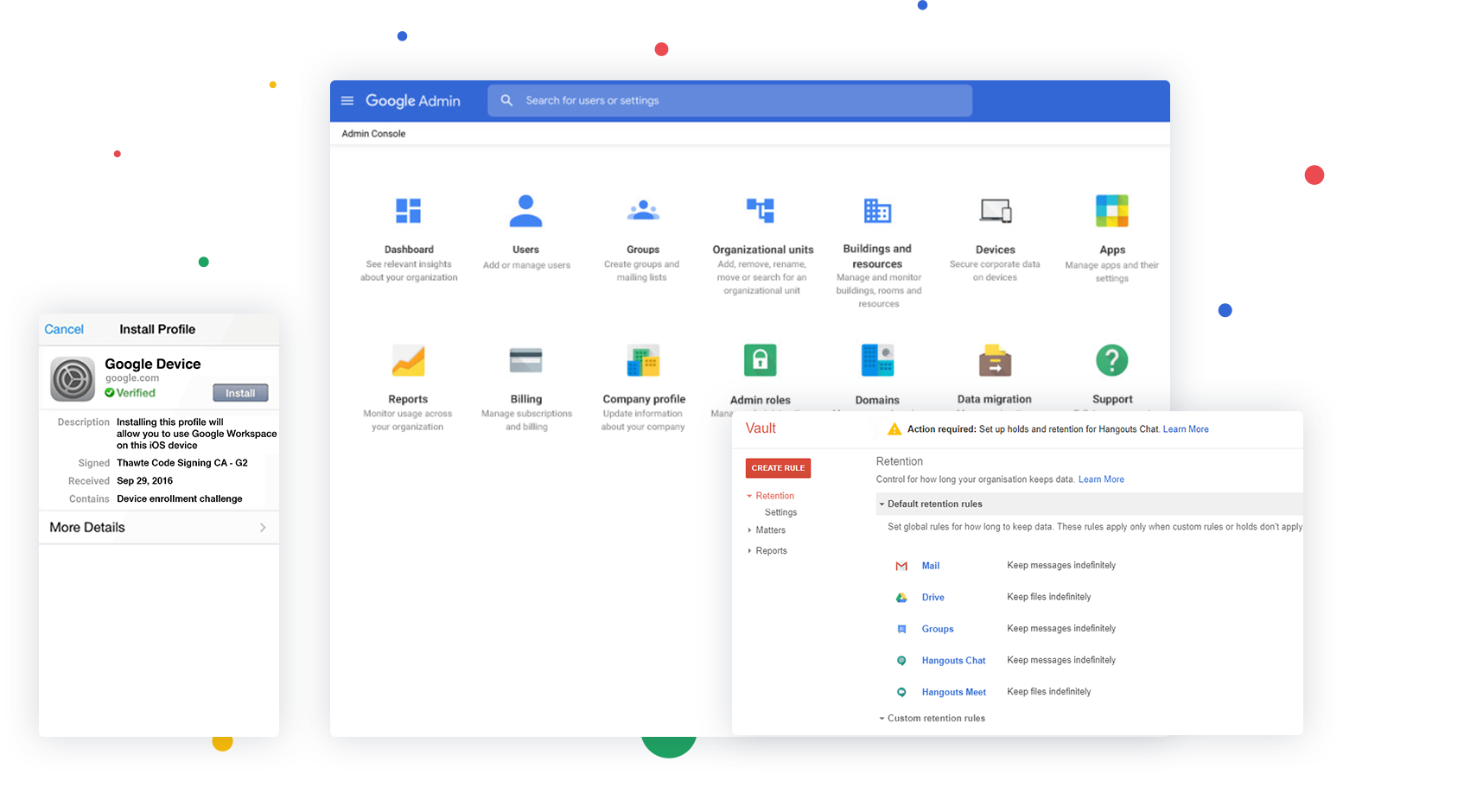Click the hamburger menu in Google Admin
The height and width of the screenshot is (812, 1464).
click(347, 100)
